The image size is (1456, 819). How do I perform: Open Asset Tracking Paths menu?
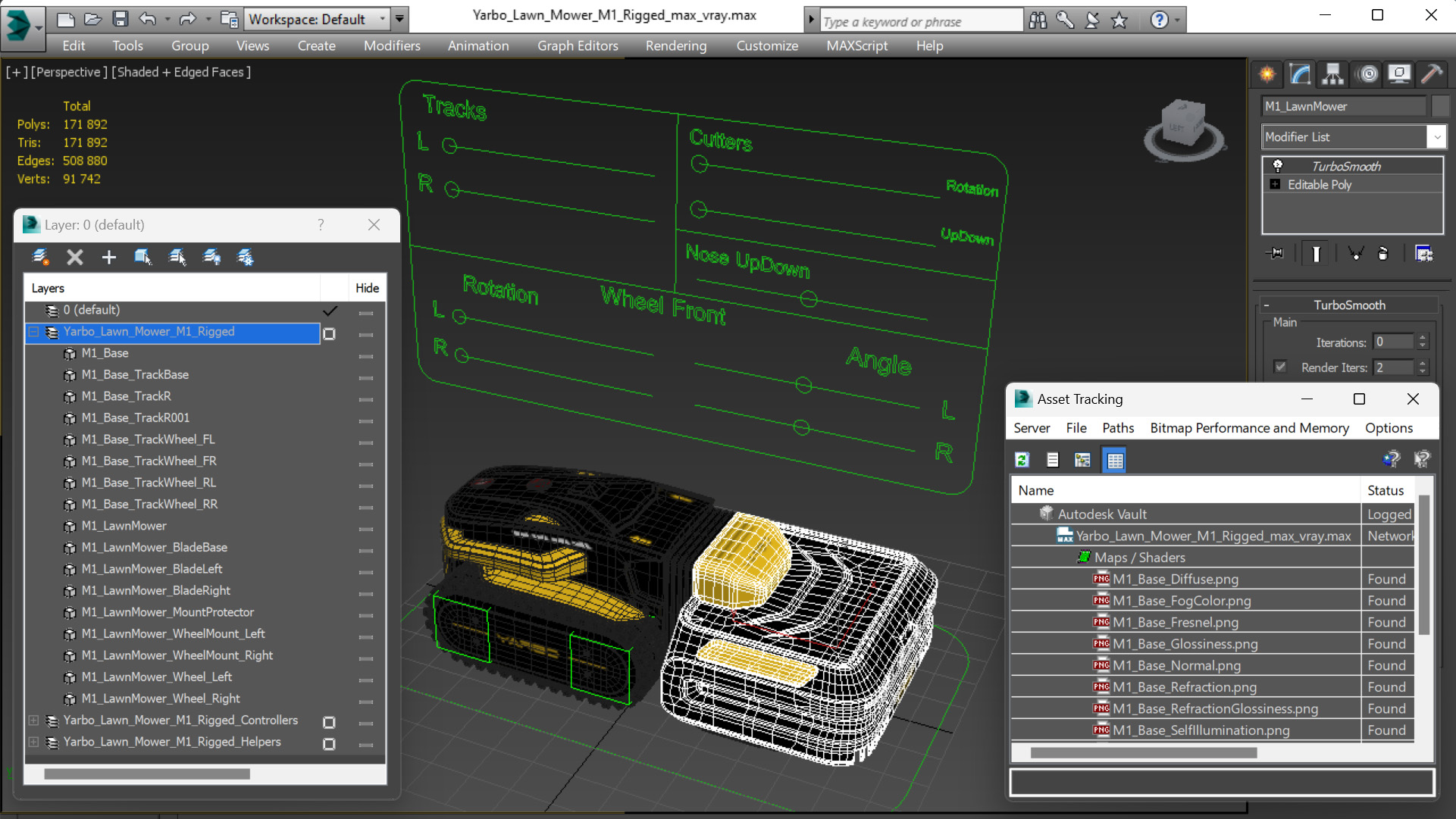click(x=1118, y=427)
